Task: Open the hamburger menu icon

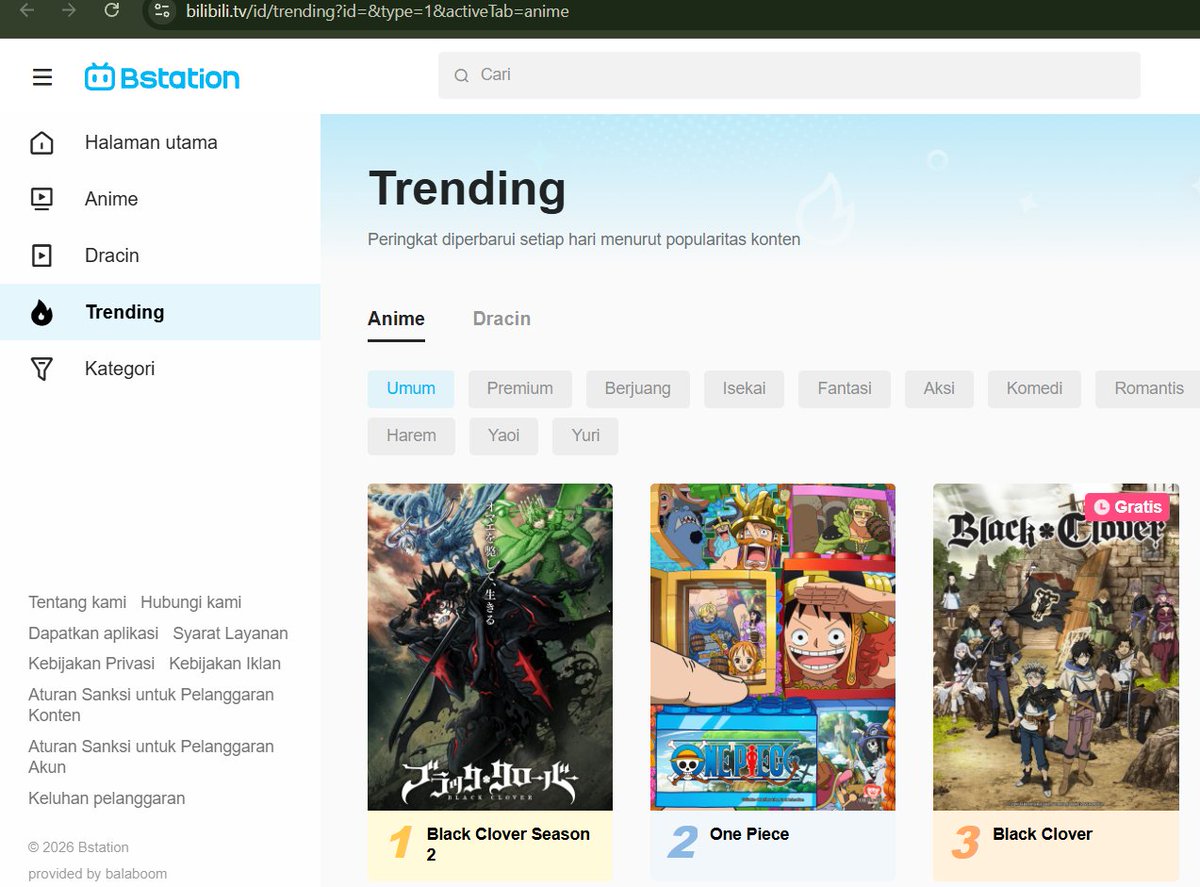Action: click(x=42, y=77)
